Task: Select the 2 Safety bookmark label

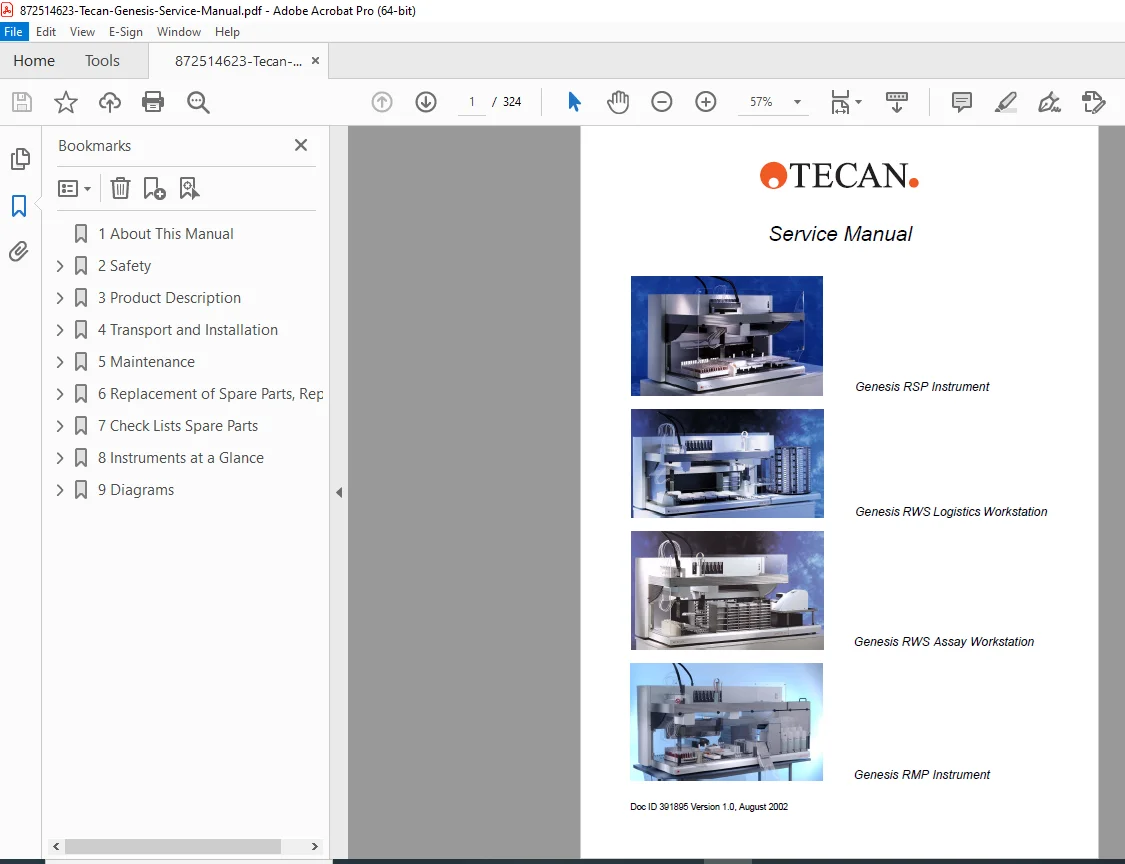Action: click(x=125, y=266)
